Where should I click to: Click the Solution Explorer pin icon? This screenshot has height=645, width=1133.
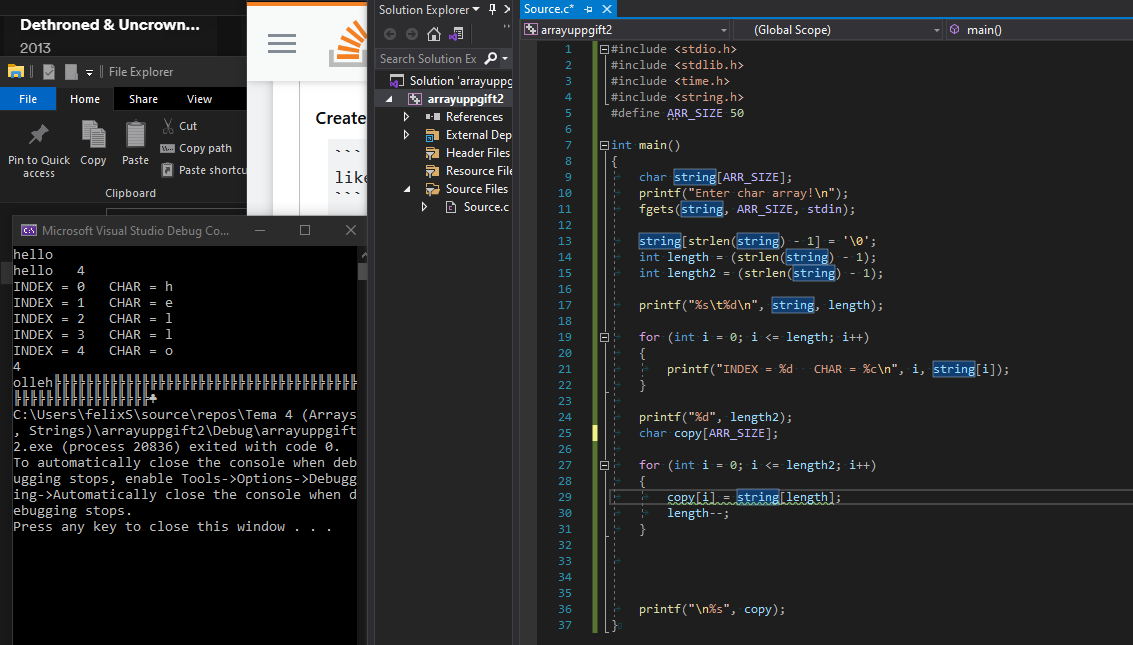point(492,9)
